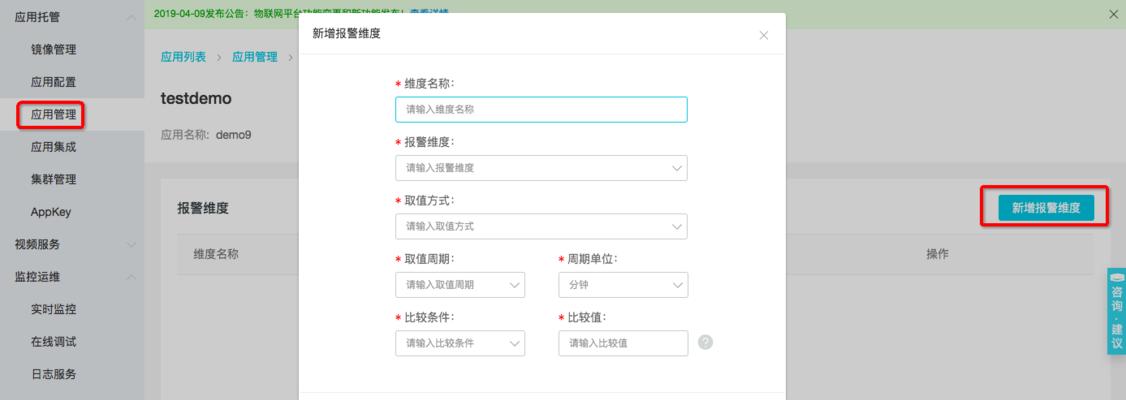Collapse the 应用托管 sidebar section
The image size is (1126, 400).
(131, 17)
